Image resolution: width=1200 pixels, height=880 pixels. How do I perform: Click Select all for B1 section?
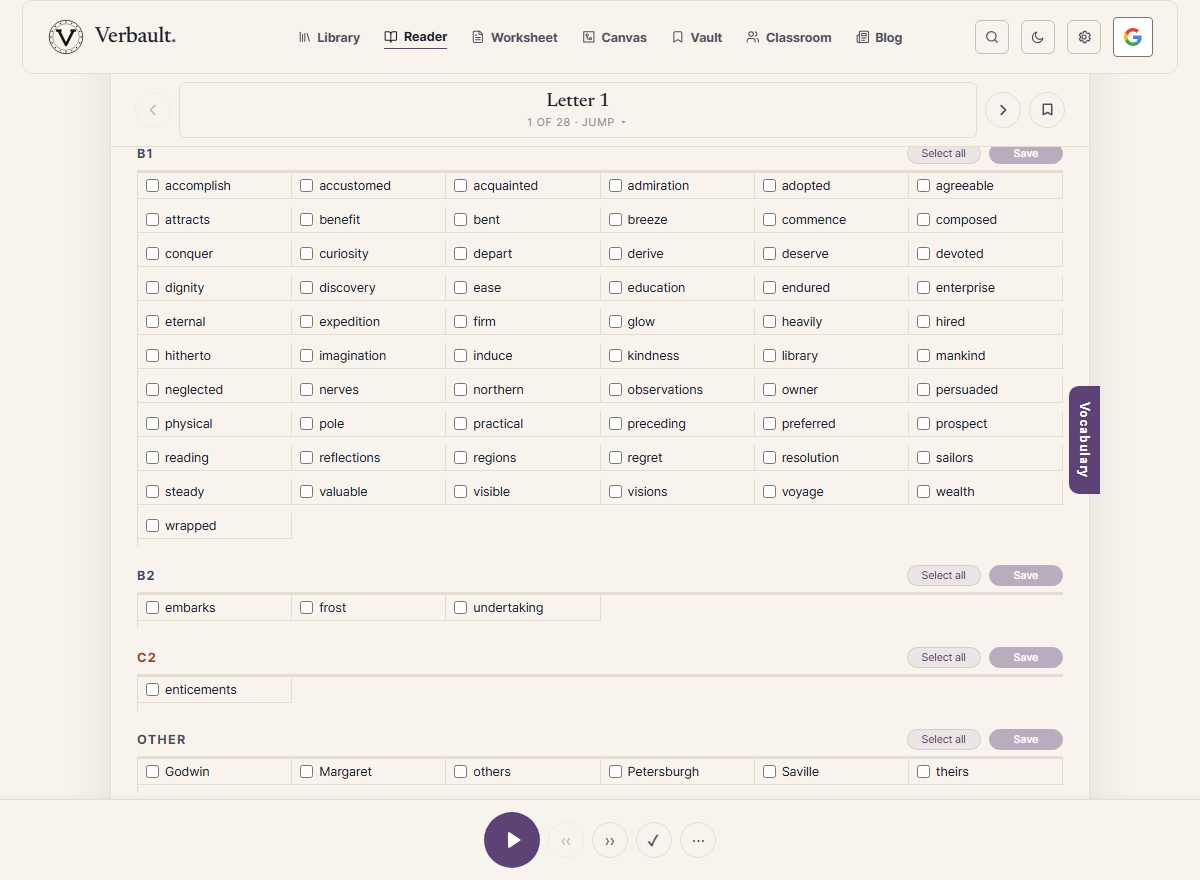(x=944, y=154)
